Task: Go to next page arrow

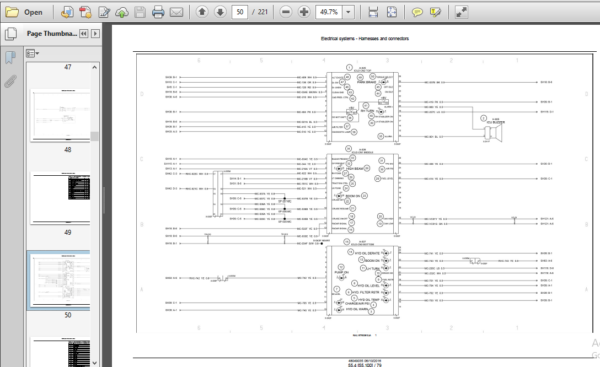Action: (220, 12)
